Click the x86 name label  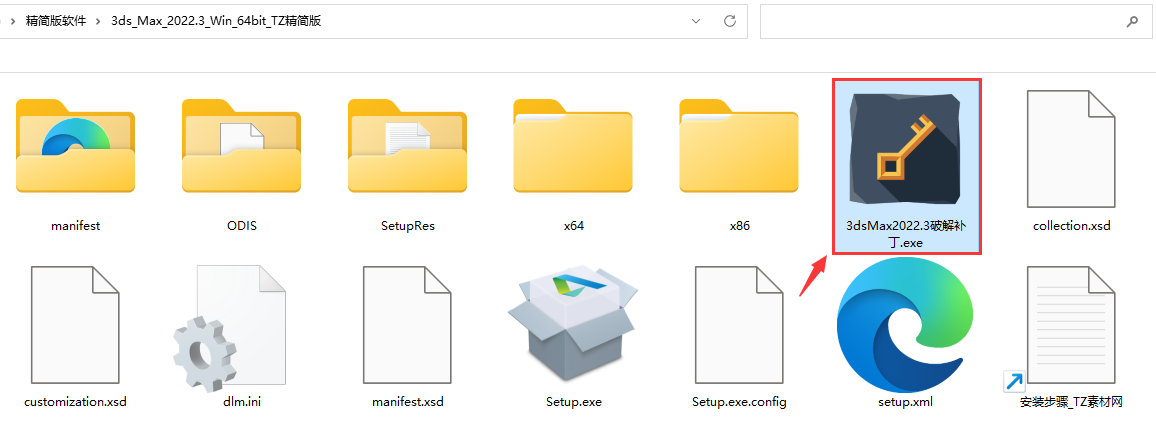(x=739, y=226)
